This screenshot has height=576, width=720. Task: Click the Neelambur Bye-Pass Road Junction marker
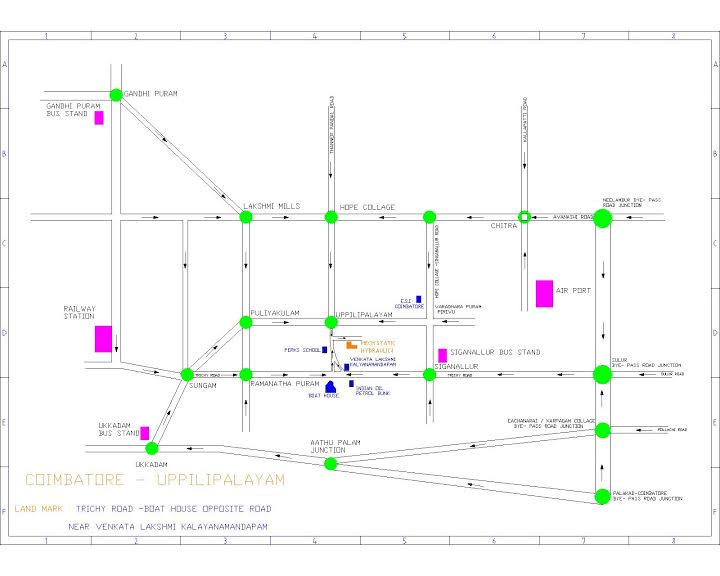(x=602, y=219)
